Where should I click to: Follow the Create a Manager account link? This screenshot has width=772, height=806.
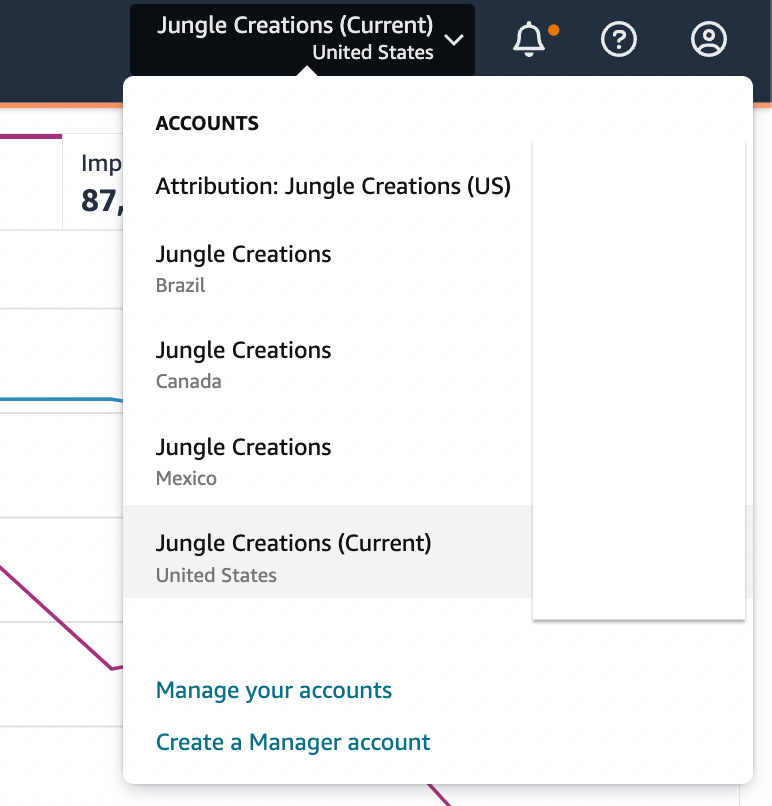pyautogui.click(x=293, y=742)
